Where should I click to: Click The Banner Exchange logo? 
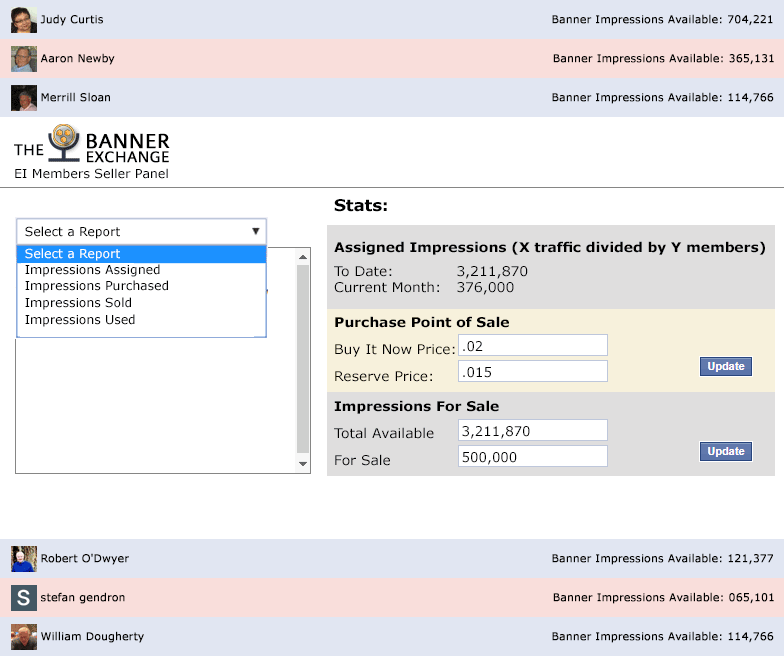[92, 144]
